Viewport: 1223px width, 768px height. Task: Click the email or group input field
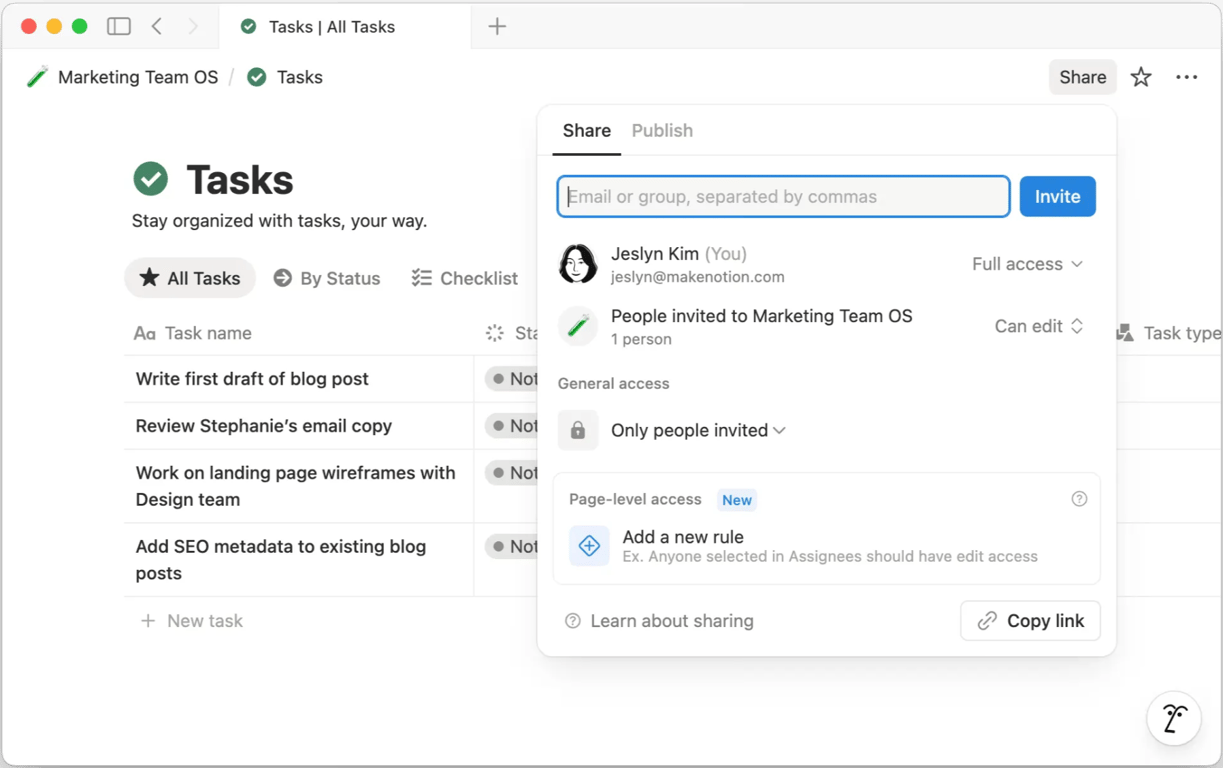pyautogui.click(x=783, y=197)
